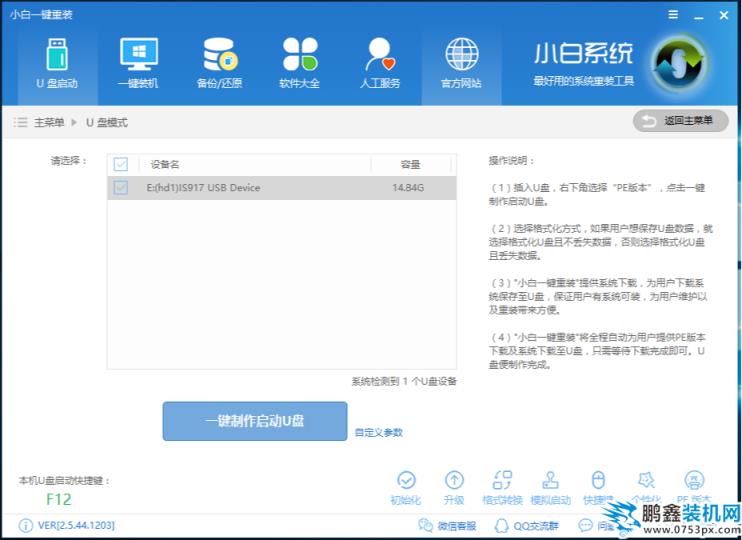
Task: Open QQ交流群 link
Action: [526, 526]
